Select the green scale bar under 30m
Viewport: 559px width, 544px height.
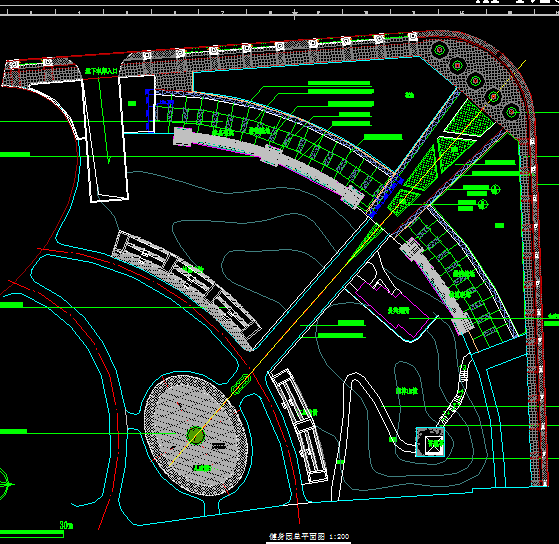32,534
